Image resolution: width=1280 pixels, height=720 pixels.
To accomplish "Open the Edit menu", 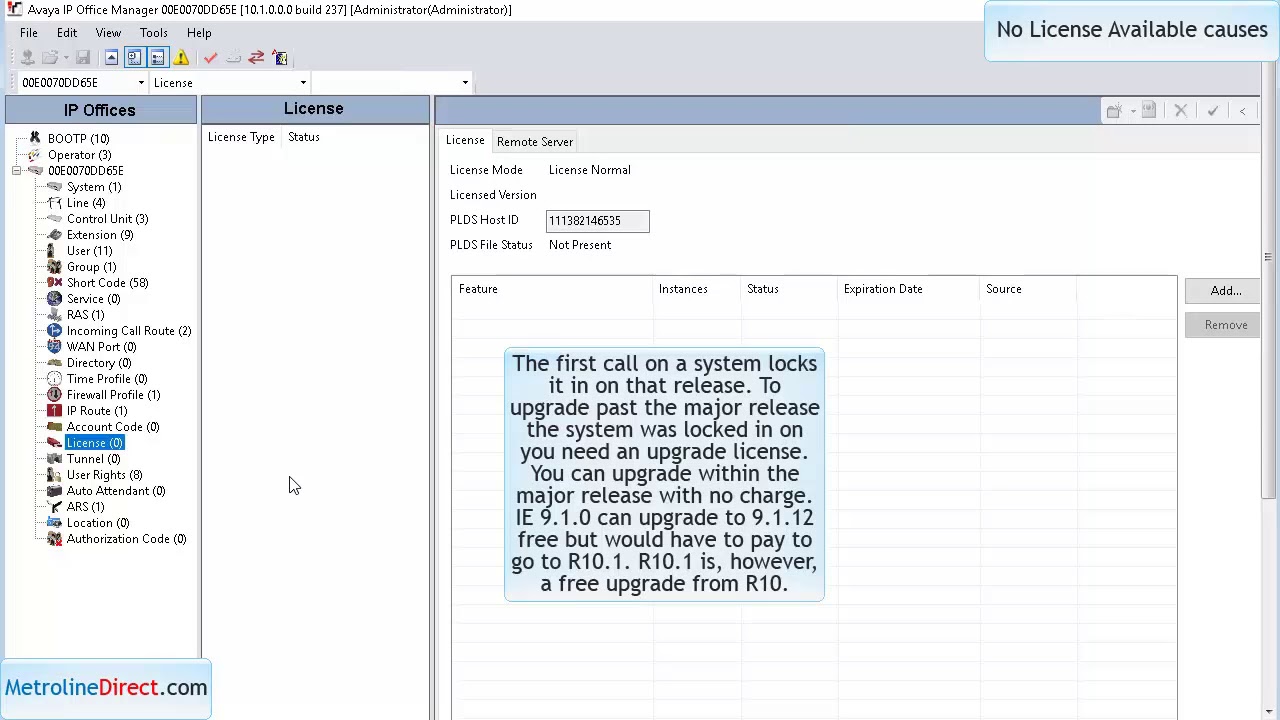I will (67, 33).
